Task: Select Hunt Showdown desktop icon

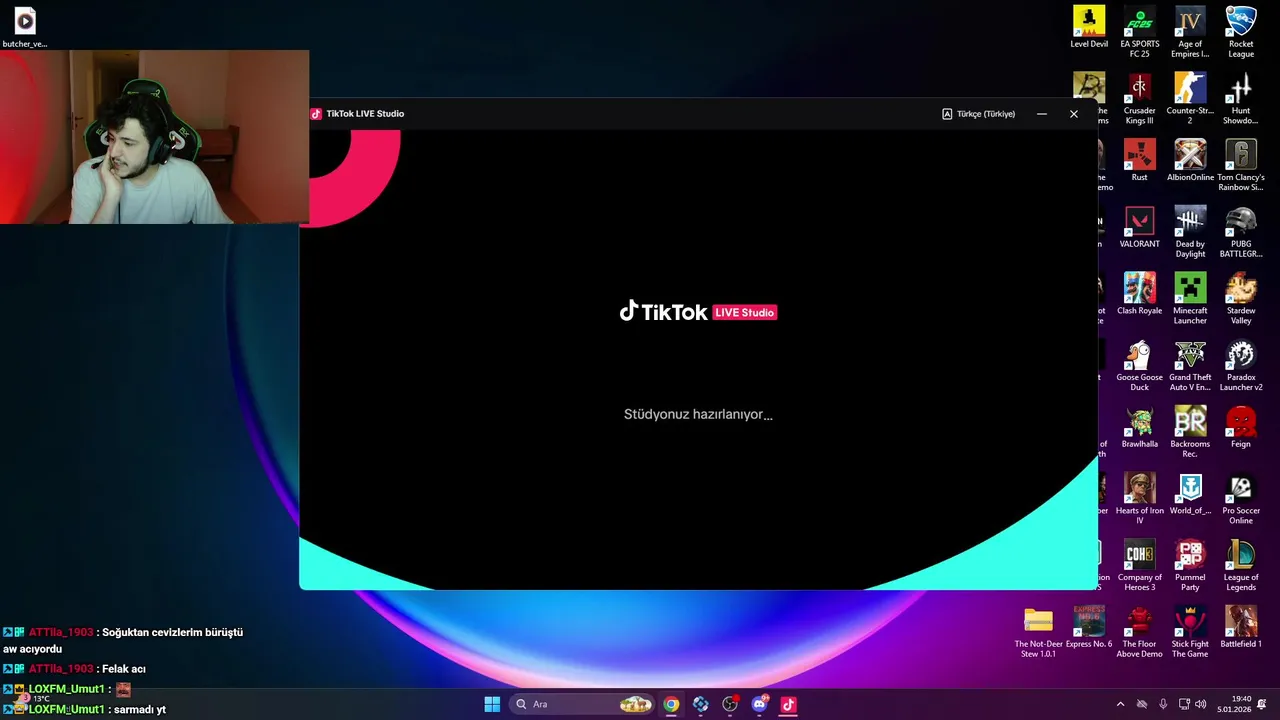Action: point(1241,99)
